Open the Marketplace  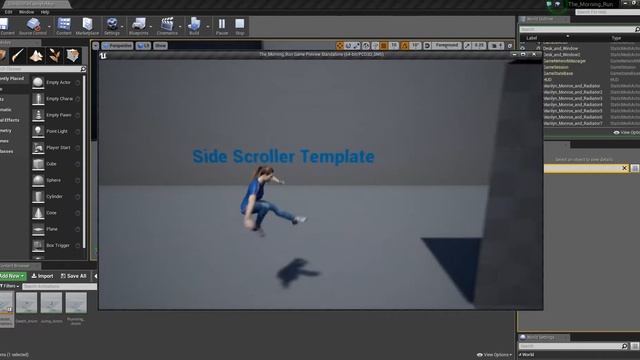pyautogui.click(x=87, y=26)
